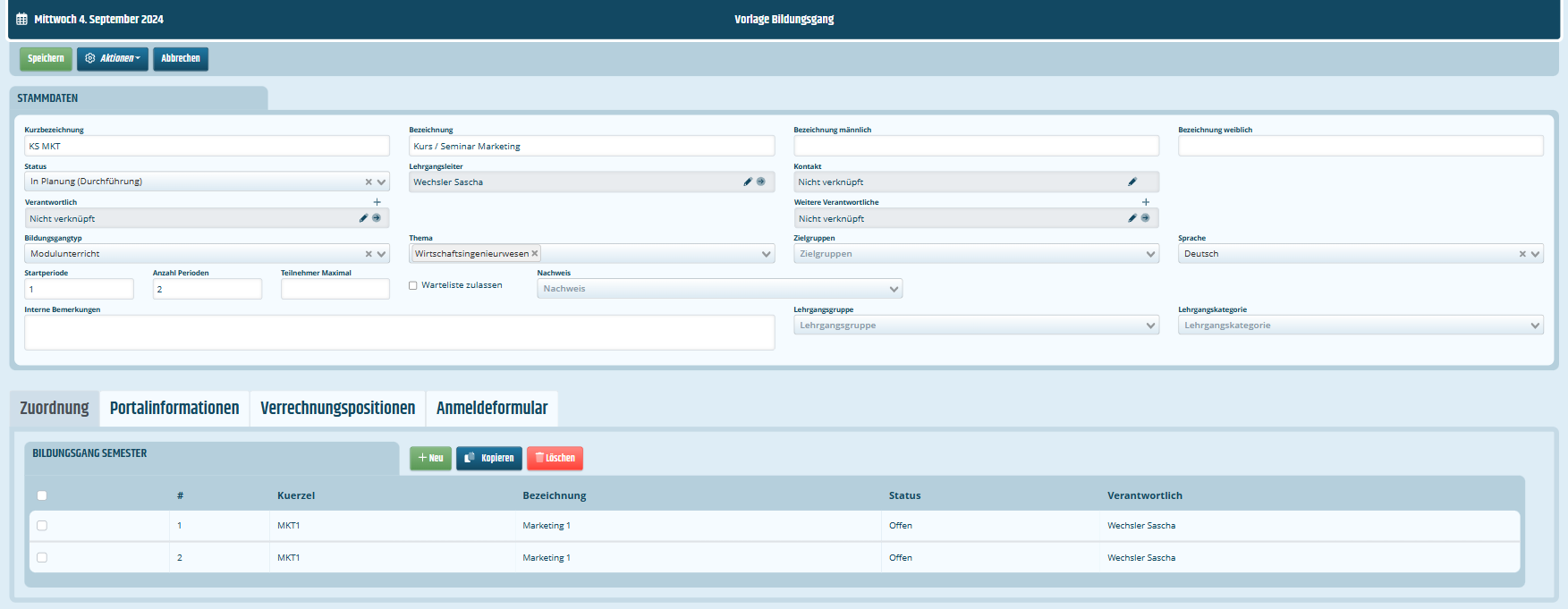Add a new semester with Neu button
This screenshot has height=609, width=1568.
tap(430, 458)
